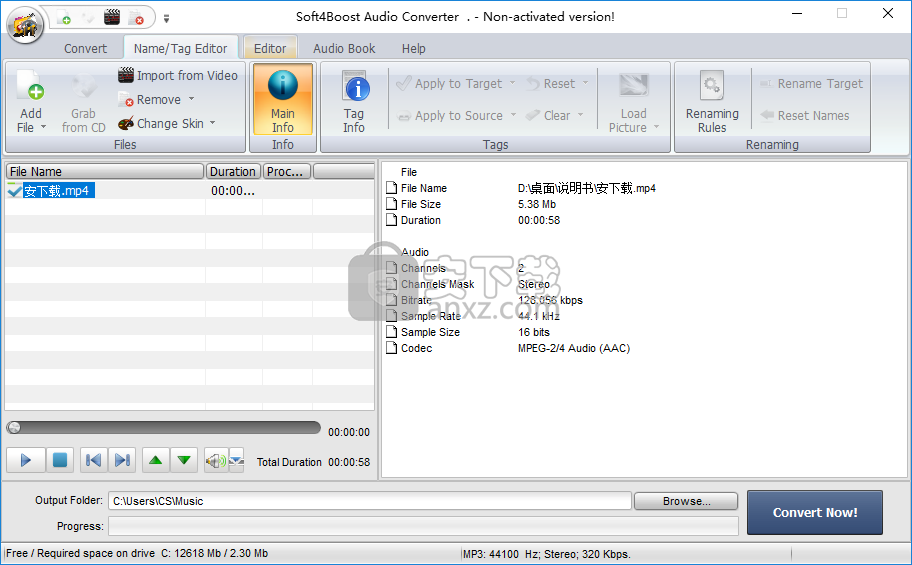Click the speaker volume icon

tap(216, 461)
